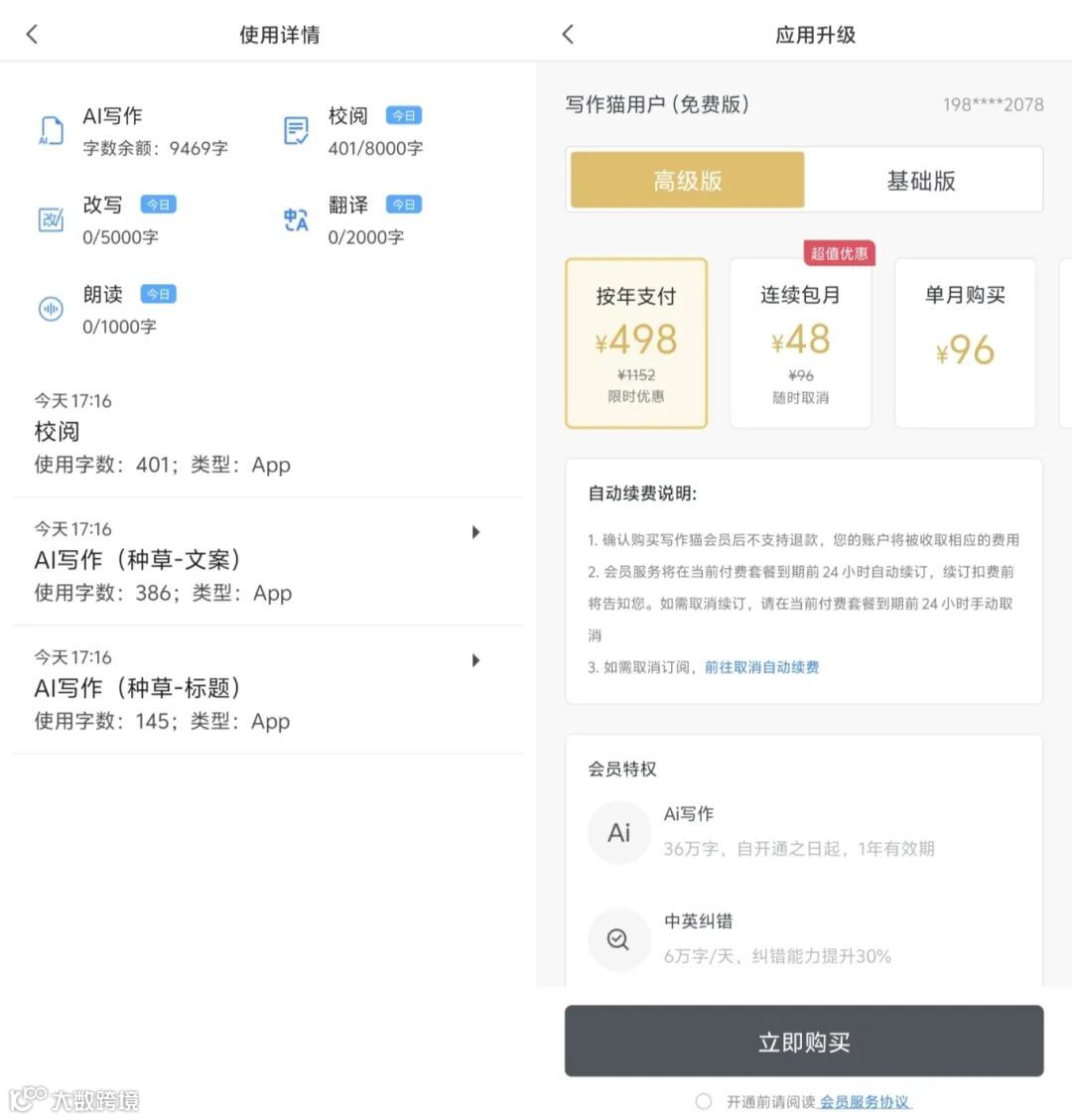Screen dimensions: 1072x1120
Task: Tap the 朗读 read-aloud sound icon
Action: tap(51, 309)
